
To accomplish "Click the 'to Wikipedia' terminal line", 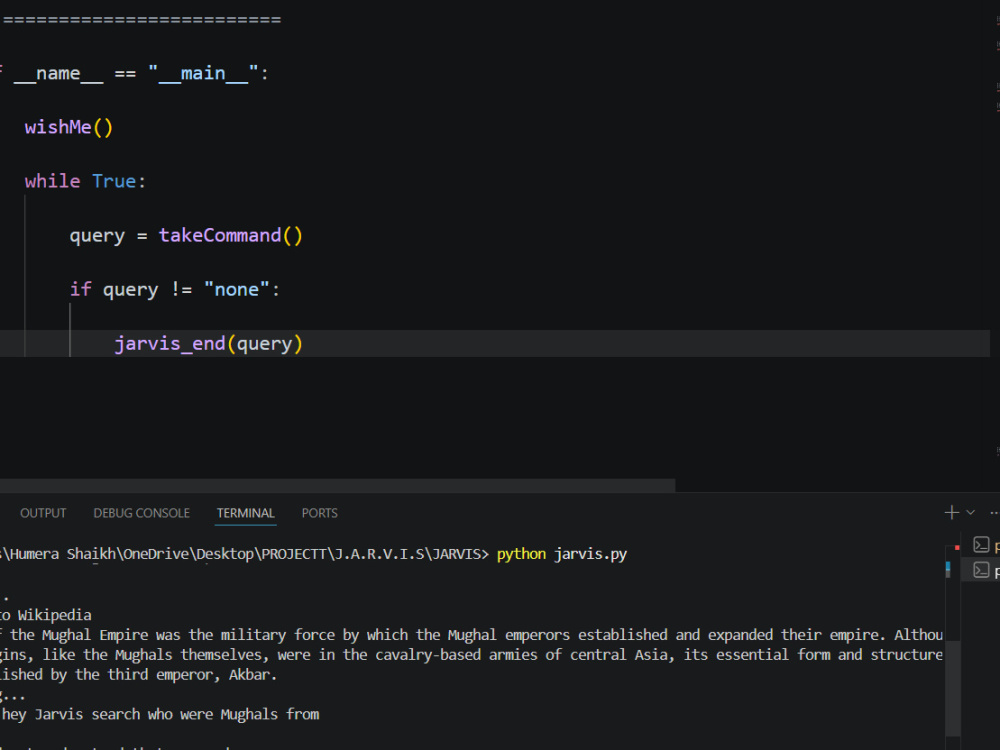I will pyautogui.click(x=46, y=615).
